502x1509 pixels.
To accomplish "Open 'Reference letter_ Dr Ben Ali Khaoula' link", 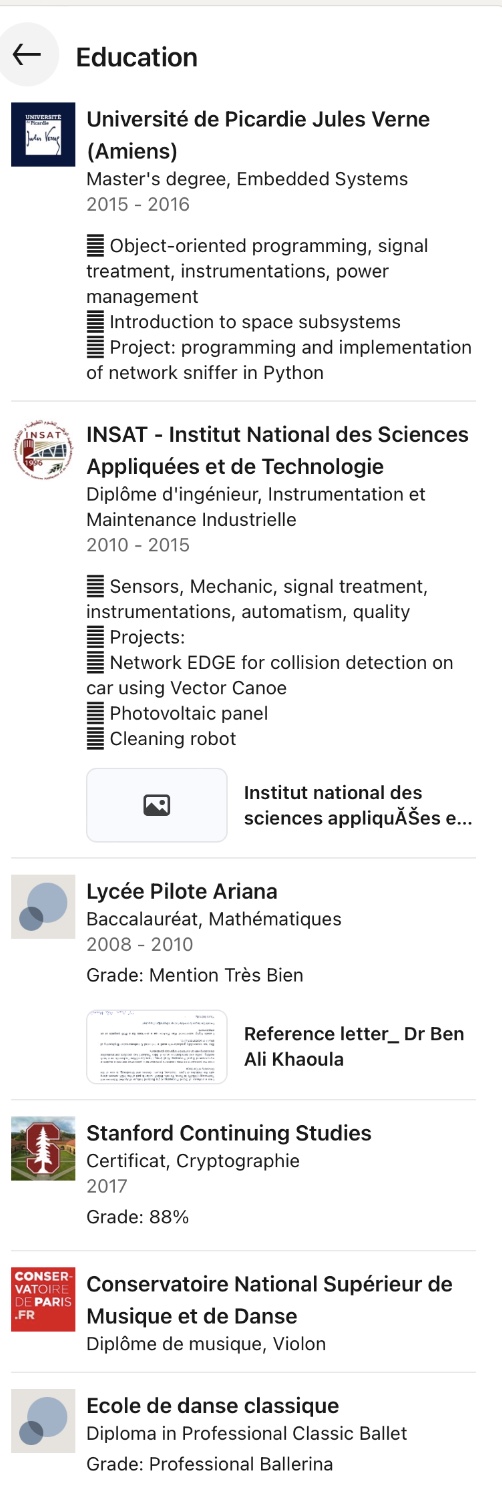I will 354,1046.
